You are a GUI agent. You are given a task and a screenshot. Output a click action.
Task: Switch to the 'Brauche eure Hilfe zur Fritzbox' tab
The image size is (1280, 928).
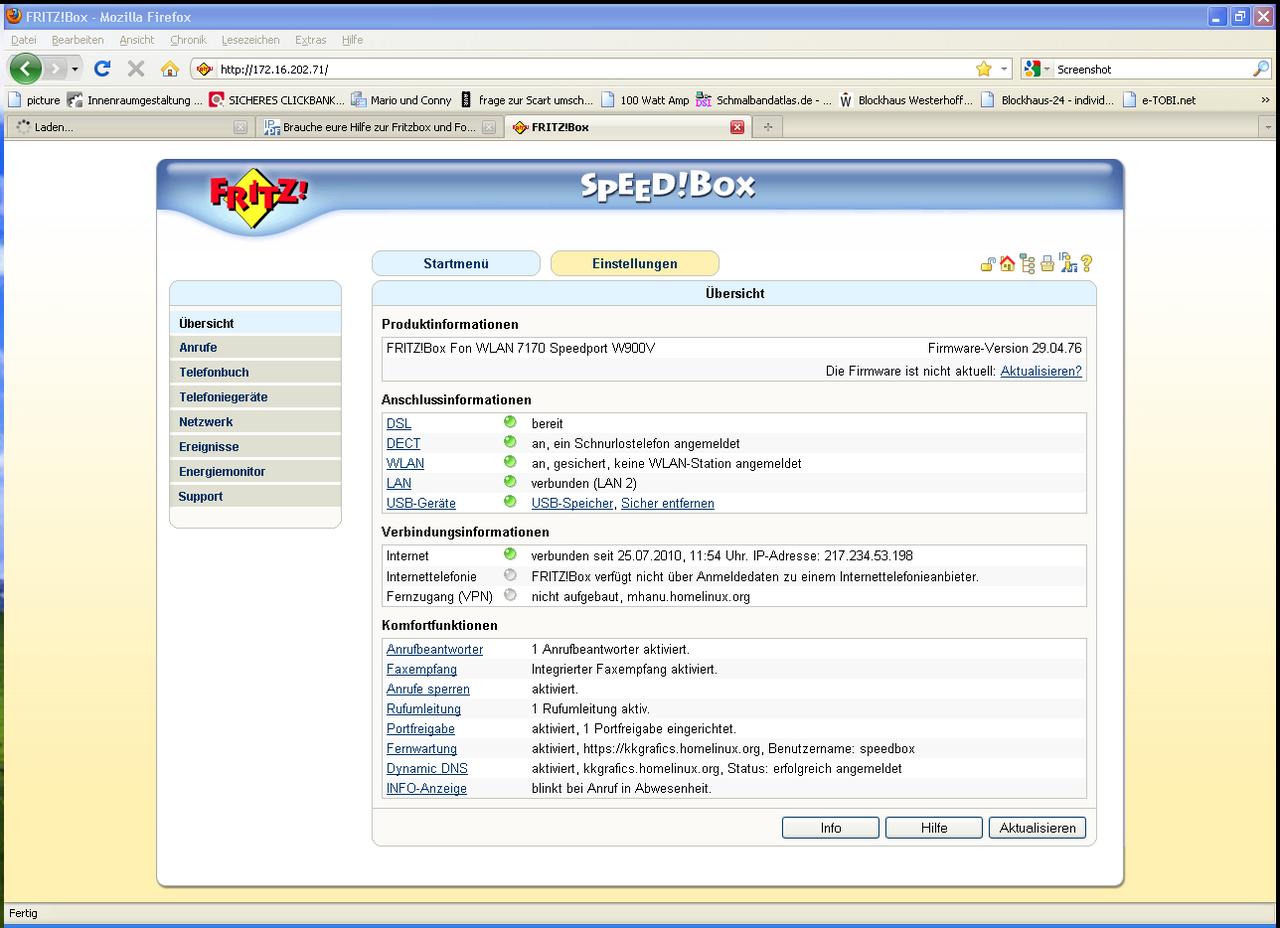(378, 127)
